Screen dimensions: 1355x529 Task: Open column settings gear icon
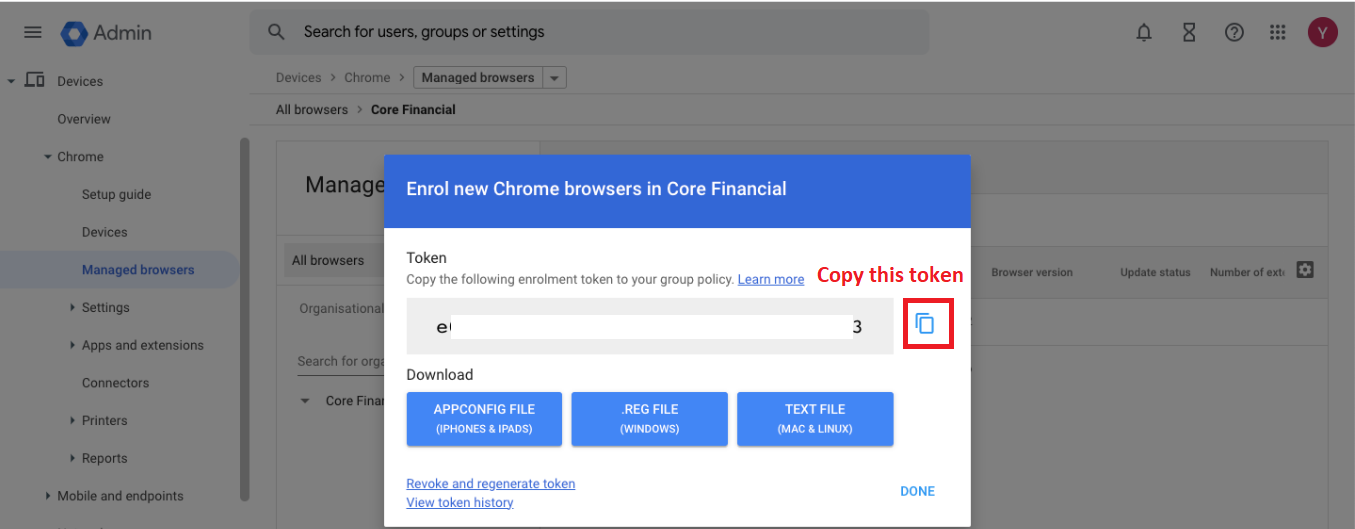(x=1305, y=270)
